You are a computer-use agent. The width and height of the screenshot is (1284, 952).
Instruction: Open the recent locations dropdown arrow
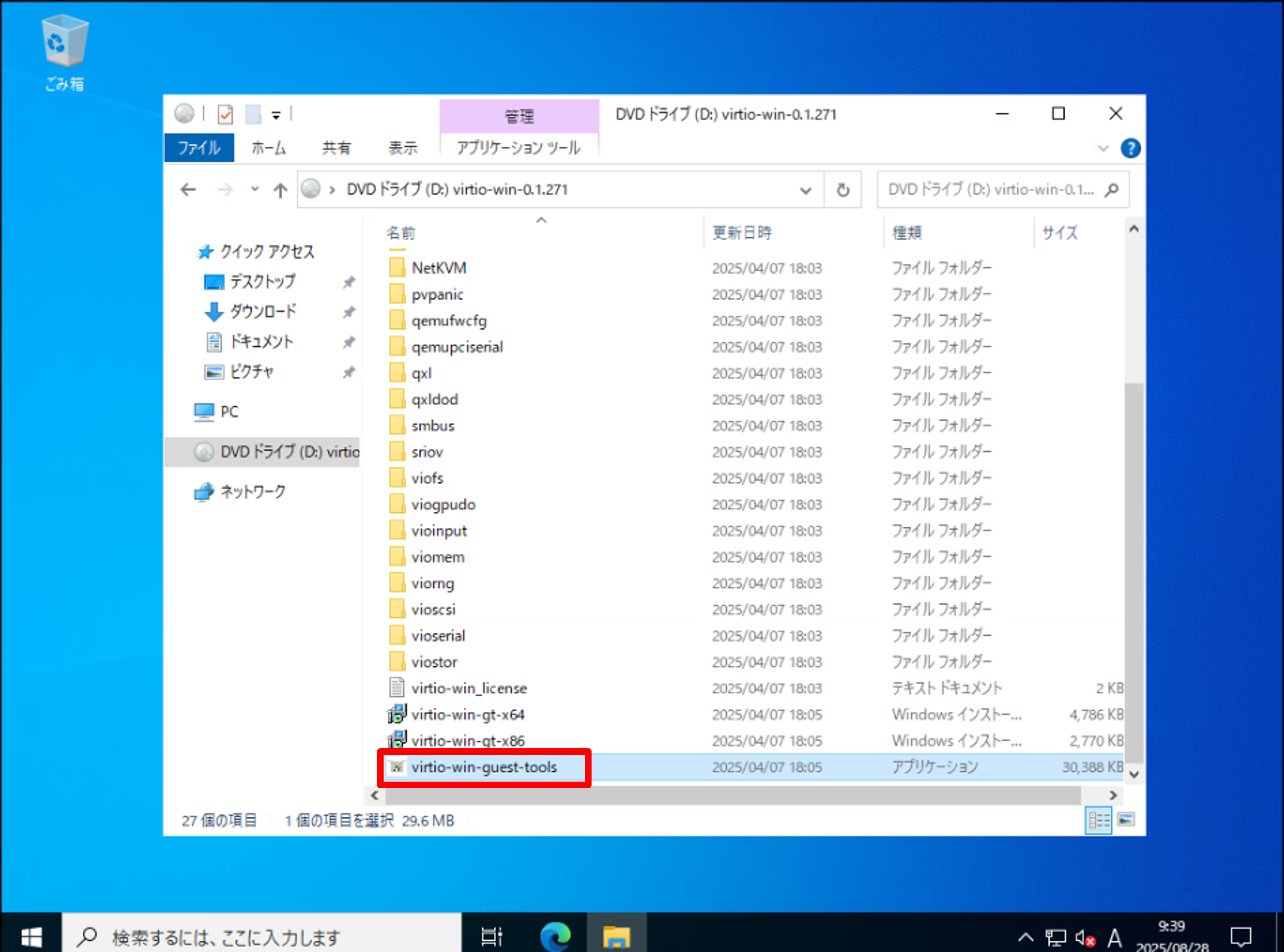pos(255,189)
